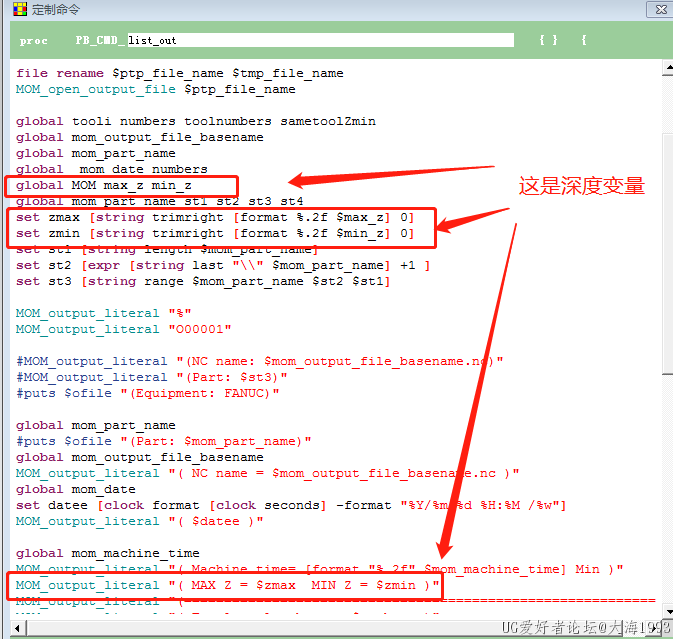This screenshot has height=639, width=673.
Task: Click commented line '#puts $ofile "(Part: $mom_part_name)"'
Action: pyautogui.click(x=164, y=442)
